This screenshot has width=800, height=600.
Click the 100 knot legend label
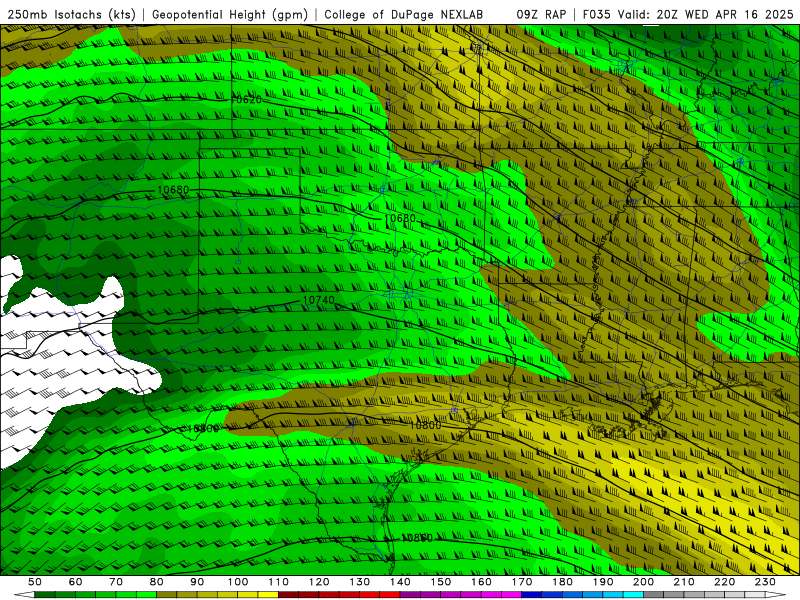click(238, 582)
